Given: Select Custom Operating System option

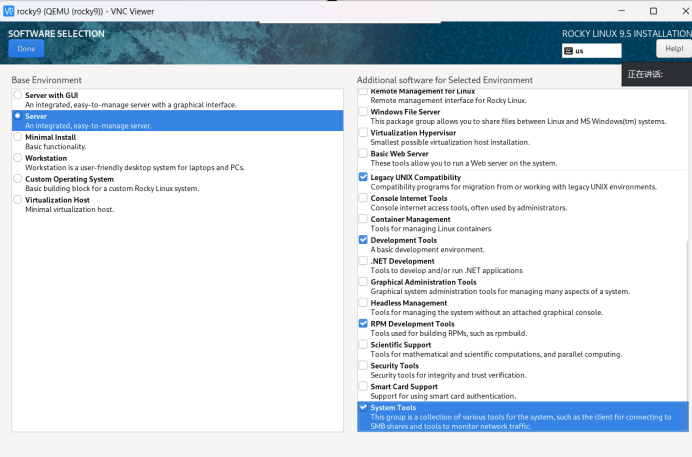Looking at the screenshot, I should pyautogui.click(x=18, y=179).
